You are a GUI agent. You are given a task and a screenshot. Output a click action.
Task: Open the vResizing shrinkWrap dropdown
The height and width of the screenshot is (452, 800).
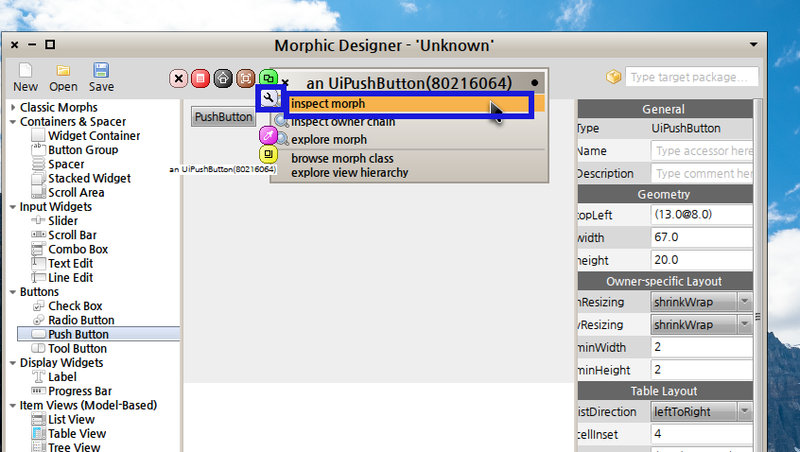[x=701, y=324]
